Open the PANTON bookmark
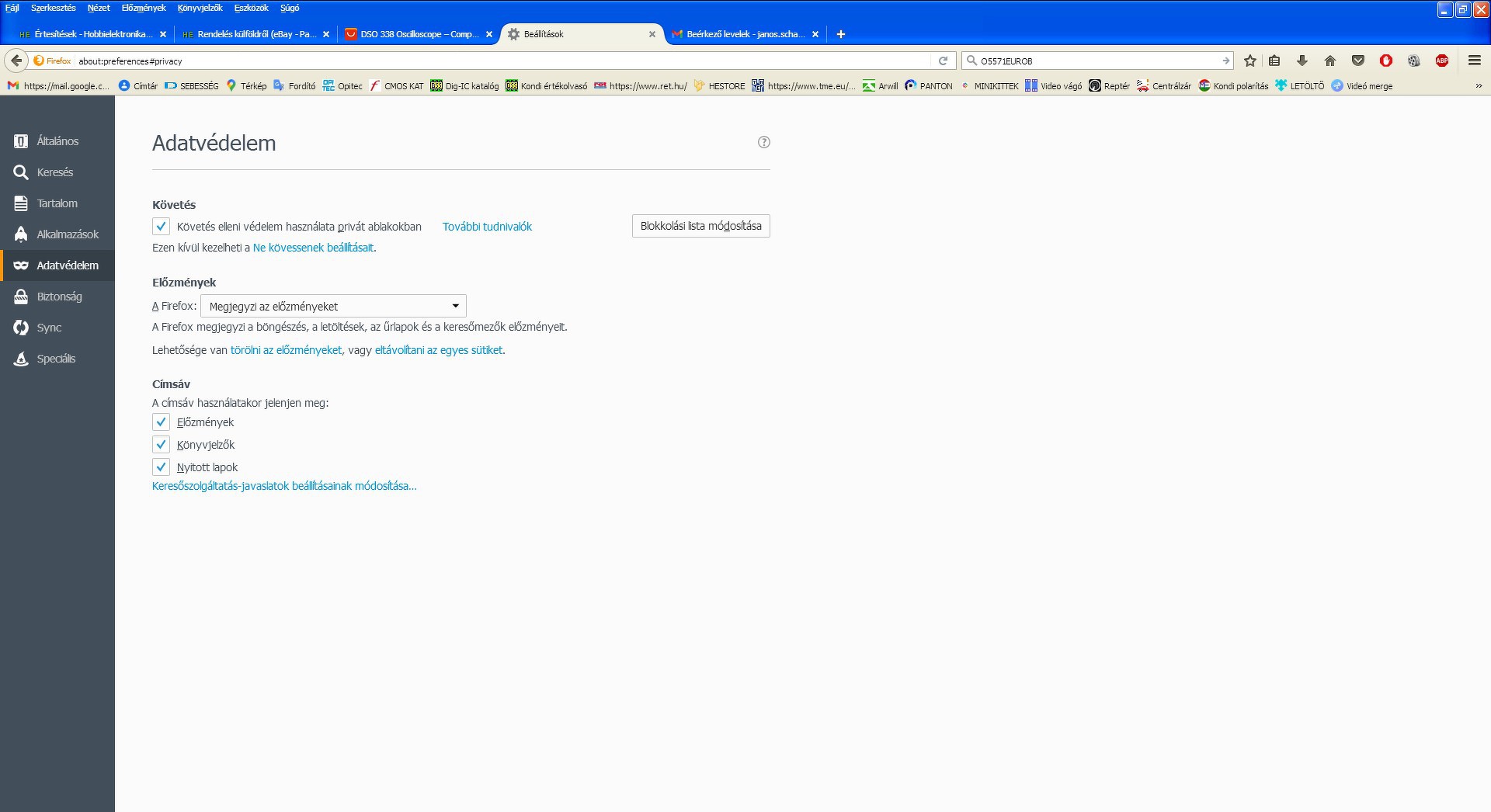The height and width of the screenshot is (812, 1491). 929,86
